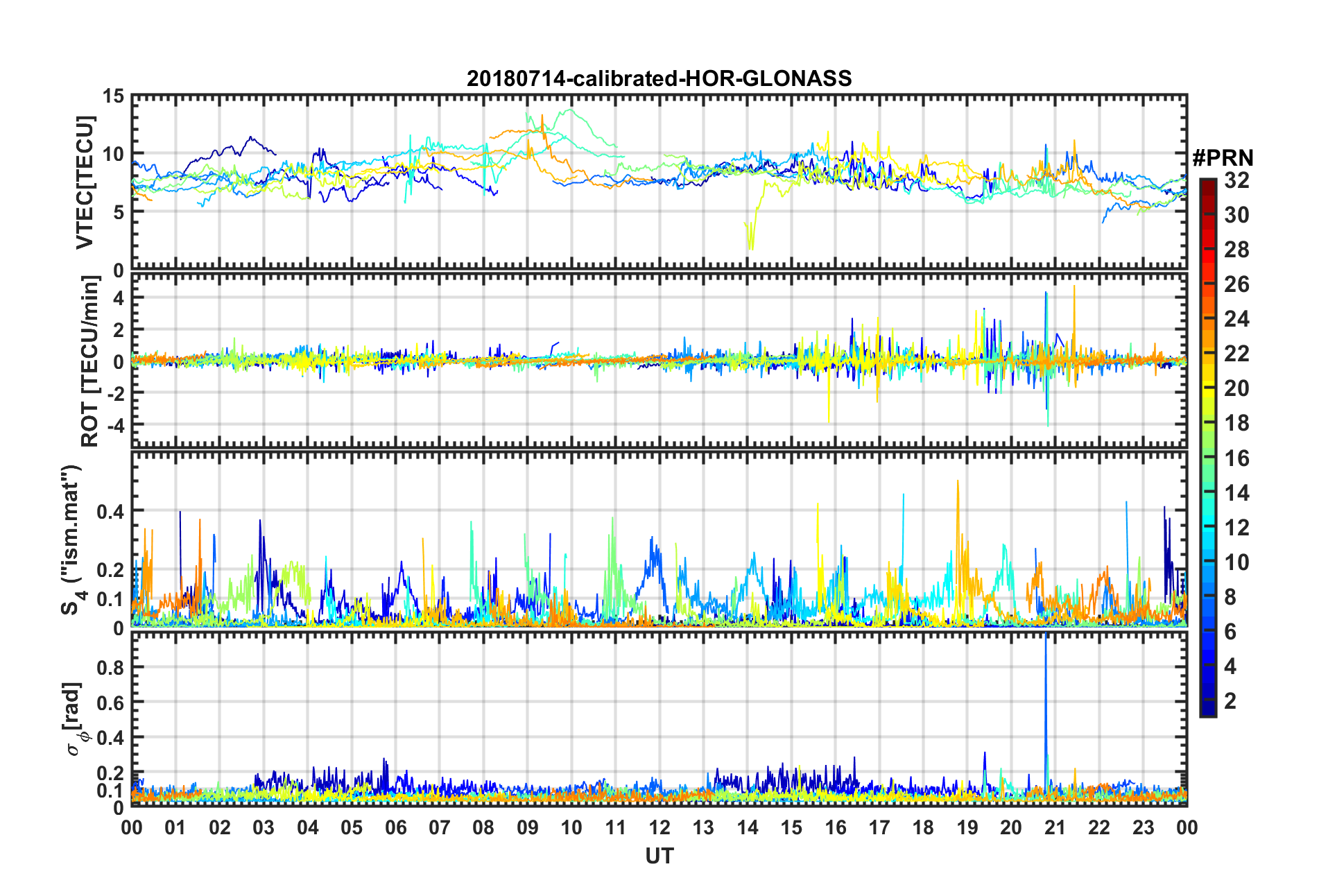The width and height of the screenshot is (1319, 896).
Task: Click the 03 hour tick label
Action: tap(264, 827)
